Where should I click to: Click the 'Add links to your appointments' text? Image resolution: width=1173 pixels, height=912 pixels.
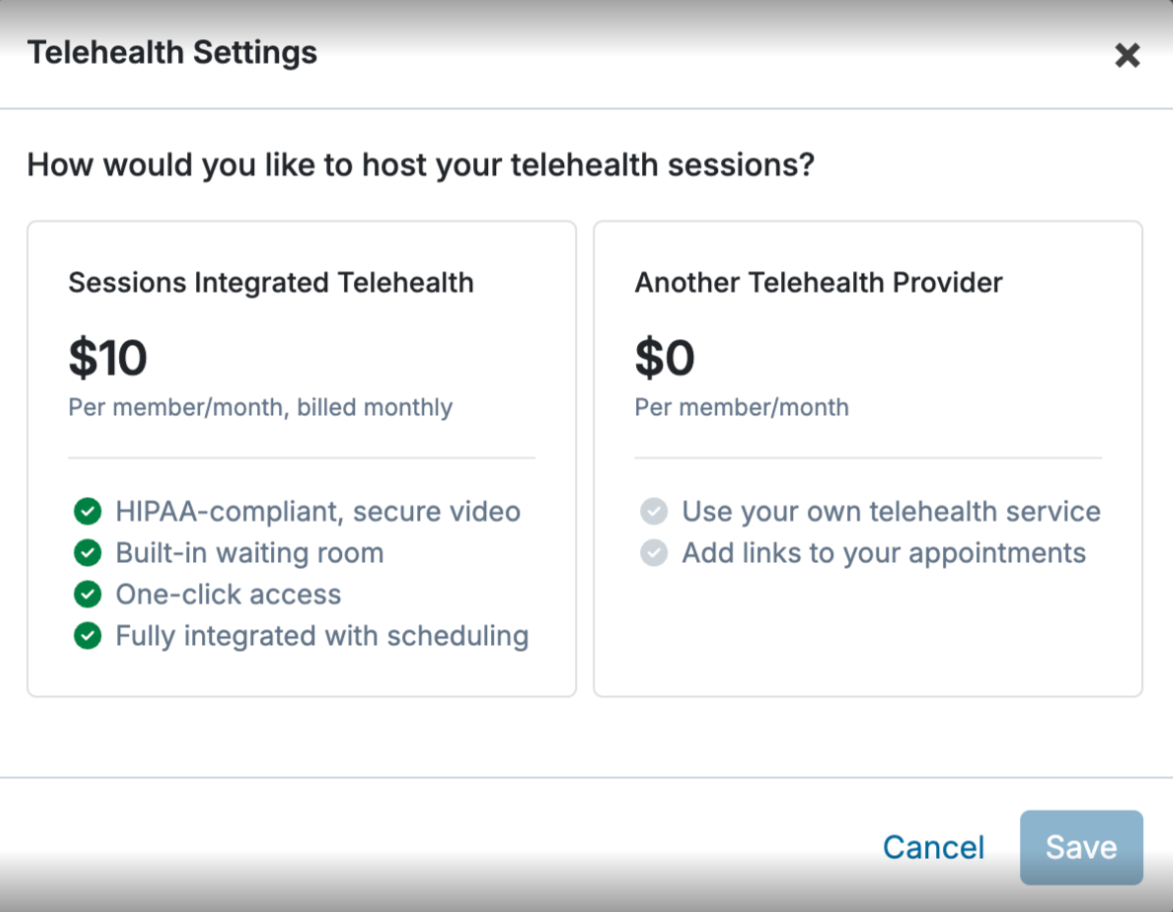click(x=884, y=553)
